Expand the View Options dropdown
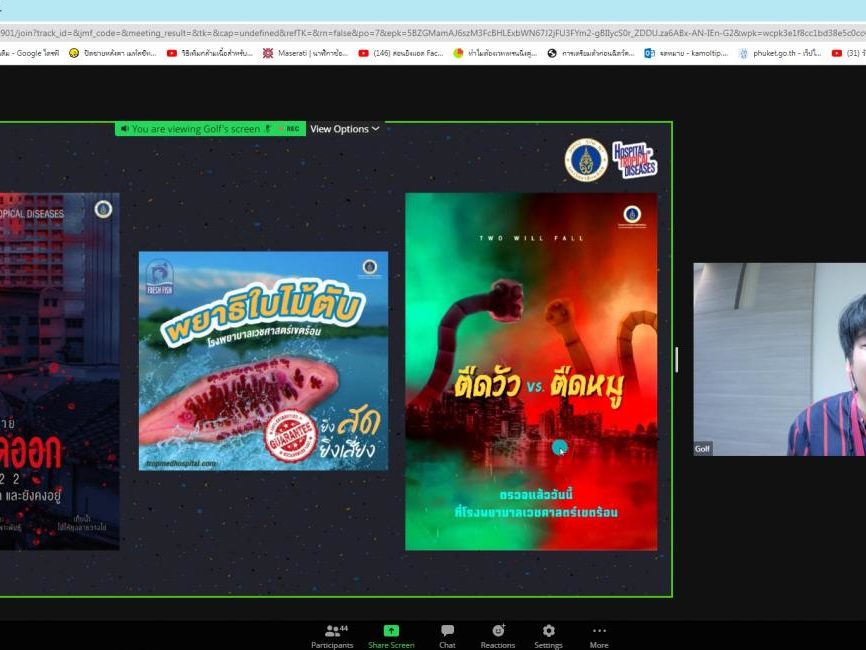Screen dimensions: 866x650 pyautogui.click(x=344, y=129)
